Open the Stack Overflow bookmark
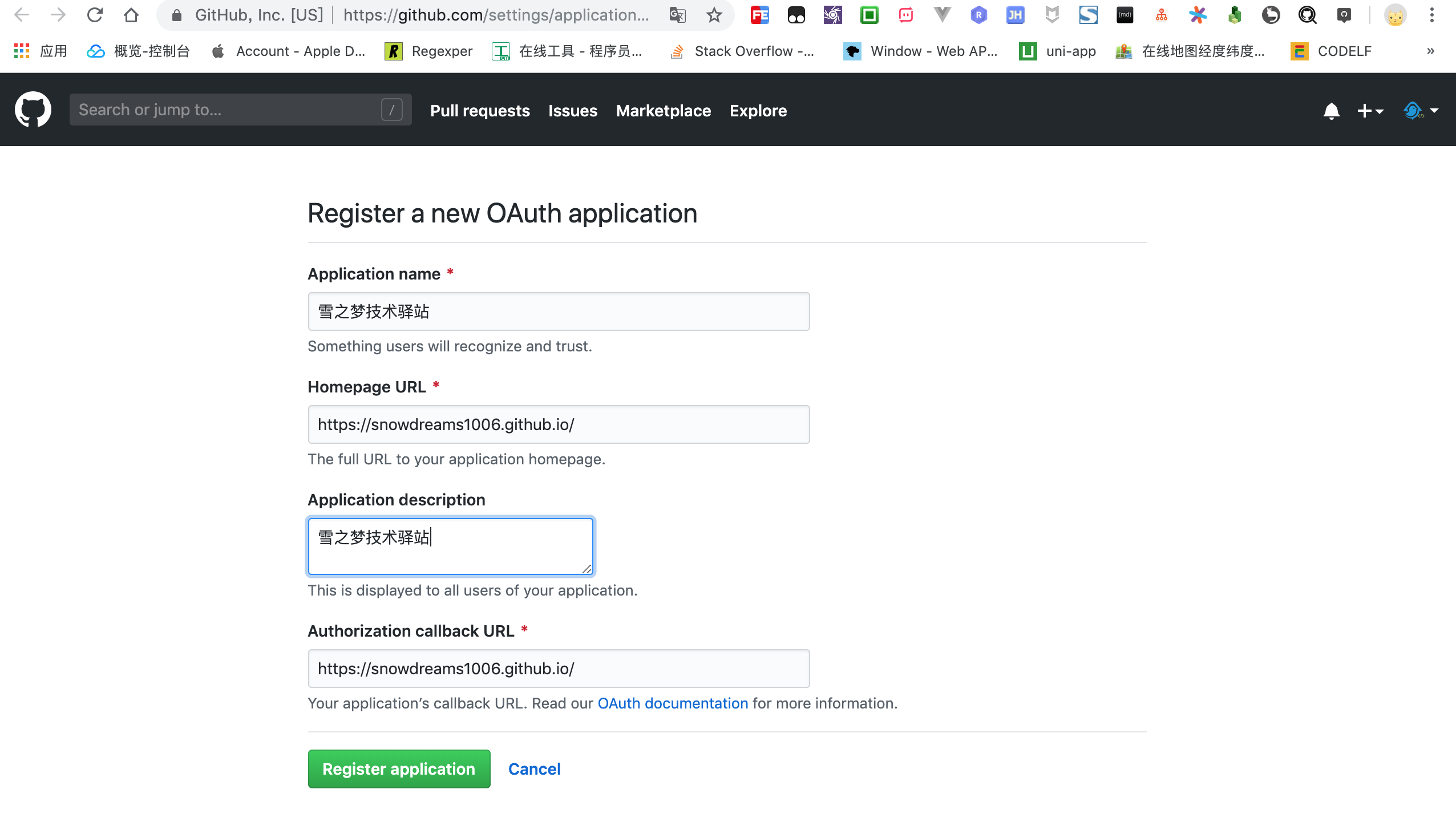 pyautogui.click(x=743, y=51)
